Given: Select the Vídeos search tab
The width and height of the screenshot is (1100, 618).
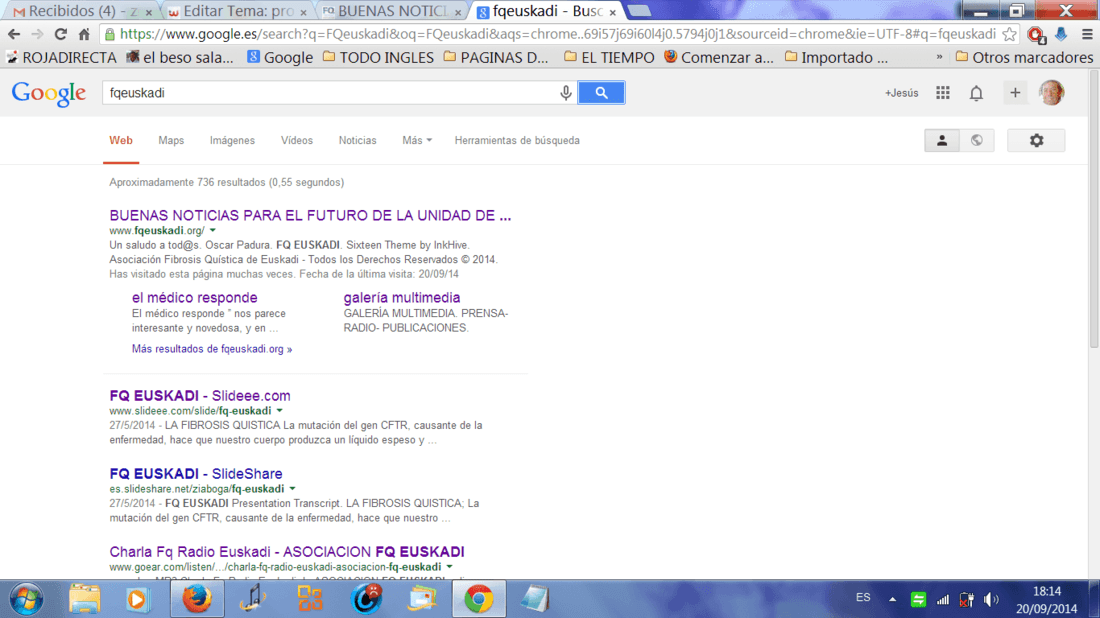Looking at the screenshot, I should click(297, 140).
